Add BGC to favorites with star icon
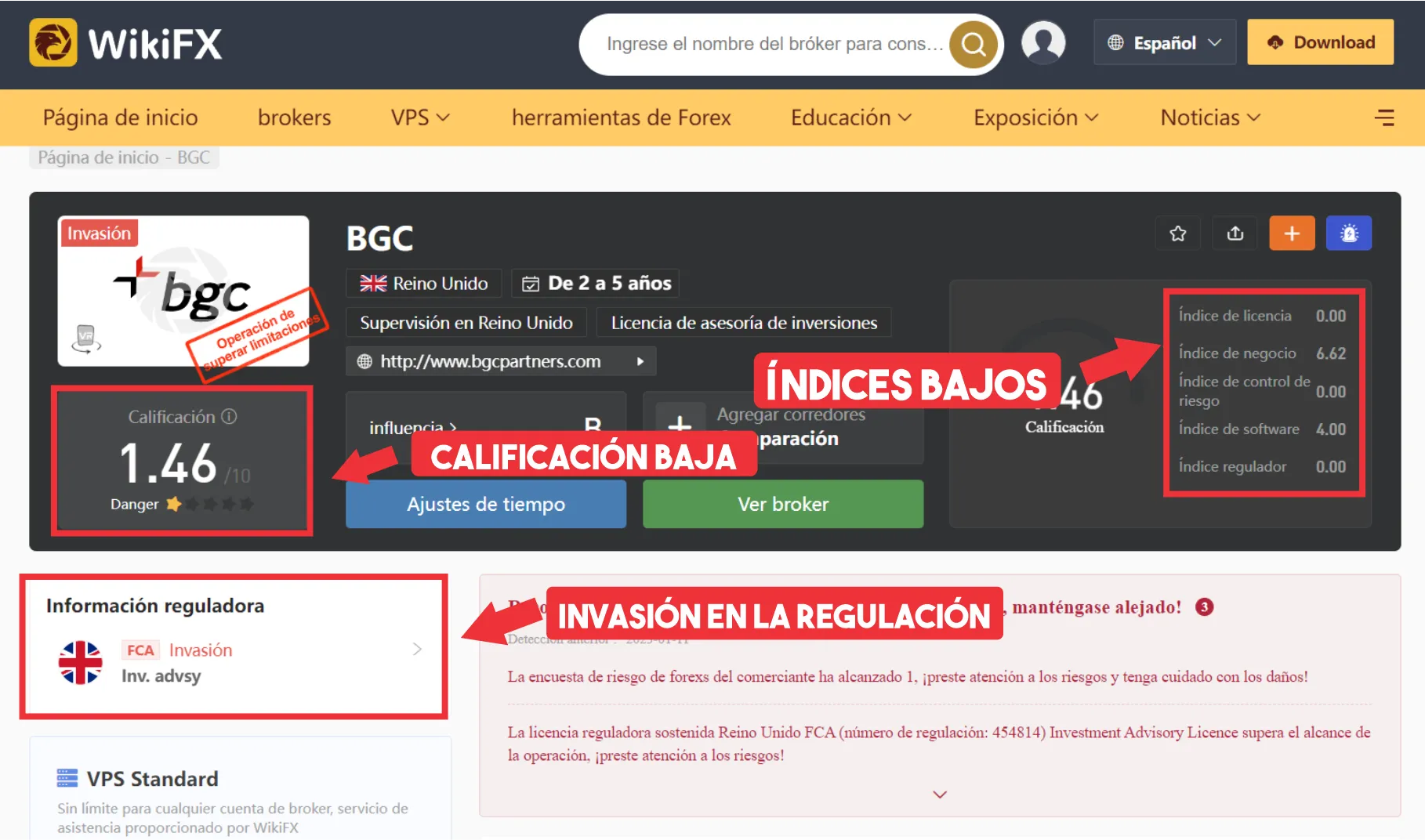The height and width of the screenshot is (840, 1425). [x=1177, y=234]
